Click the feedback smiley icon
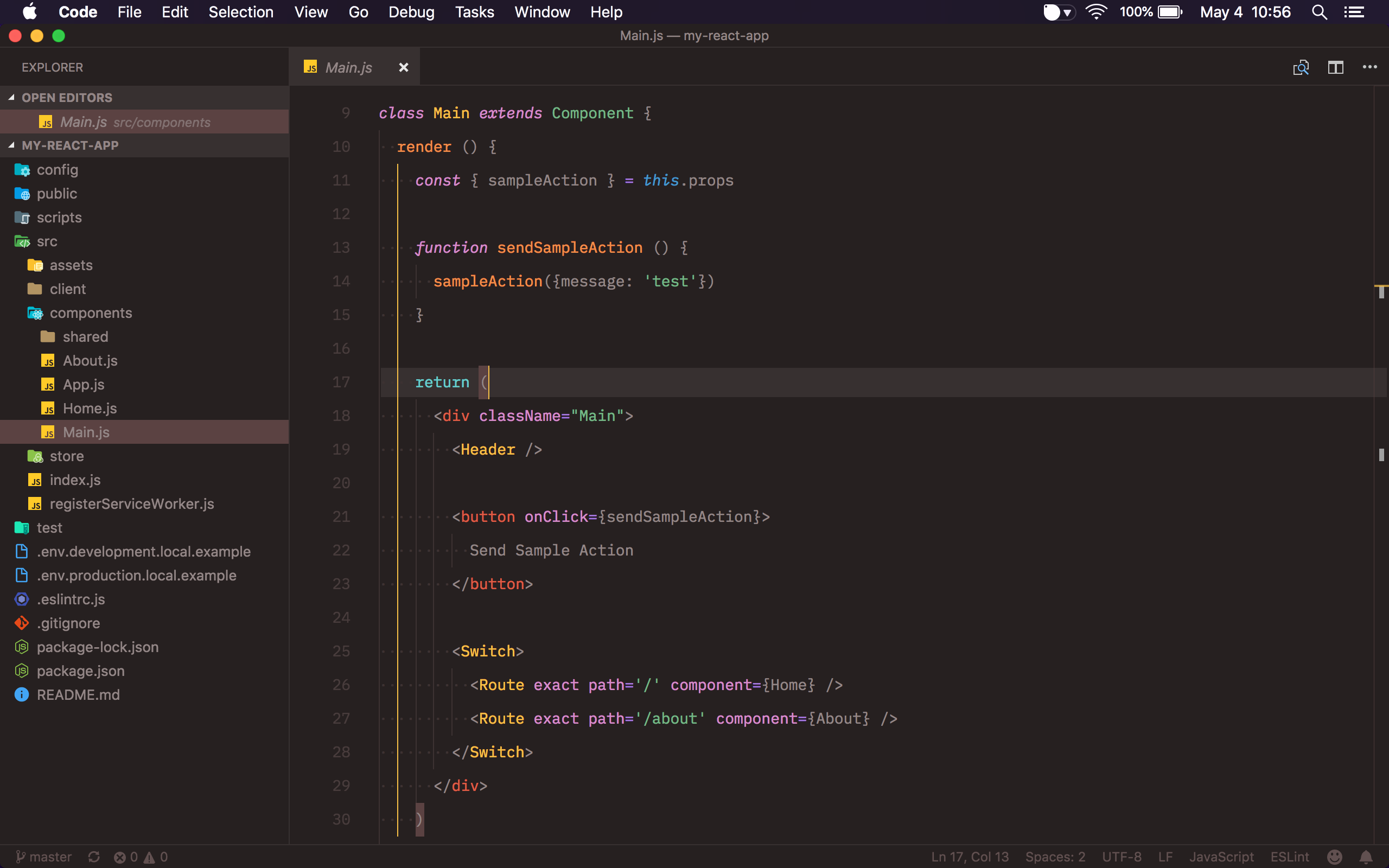The height and width of the screenshot is (868, 1389). (x=1335, y=857)
